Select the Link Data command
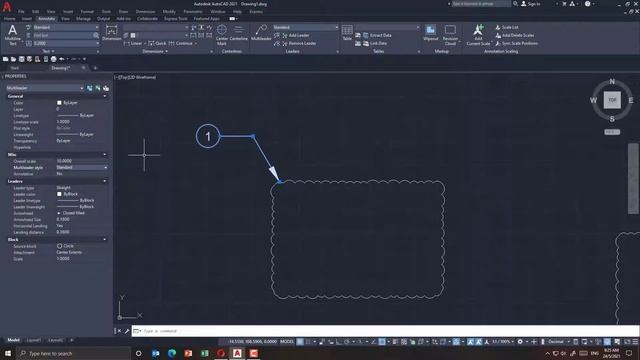The image size is (640, 360). 375,43
